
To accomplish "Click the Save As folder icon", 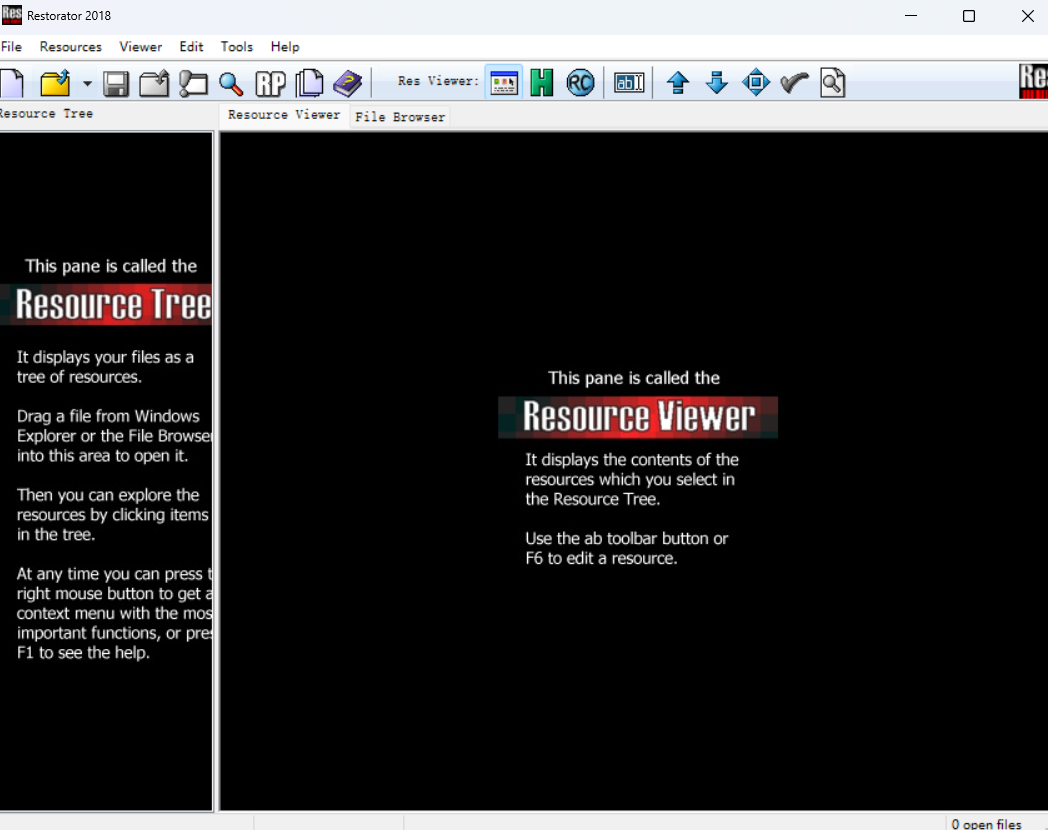I will pyautogui.click(x=154, y=84).
